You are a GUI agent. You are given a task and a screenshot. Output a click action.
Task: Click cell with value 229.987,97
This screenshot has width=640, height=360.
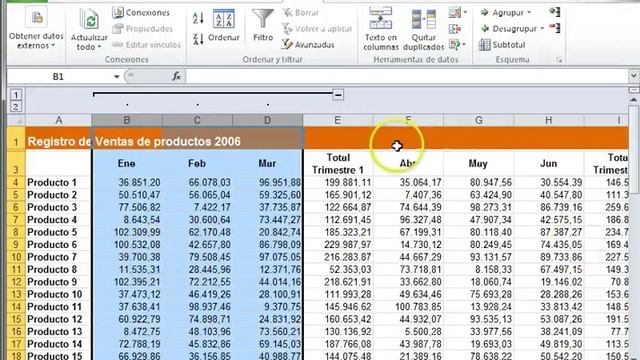[x=338, y=244]
